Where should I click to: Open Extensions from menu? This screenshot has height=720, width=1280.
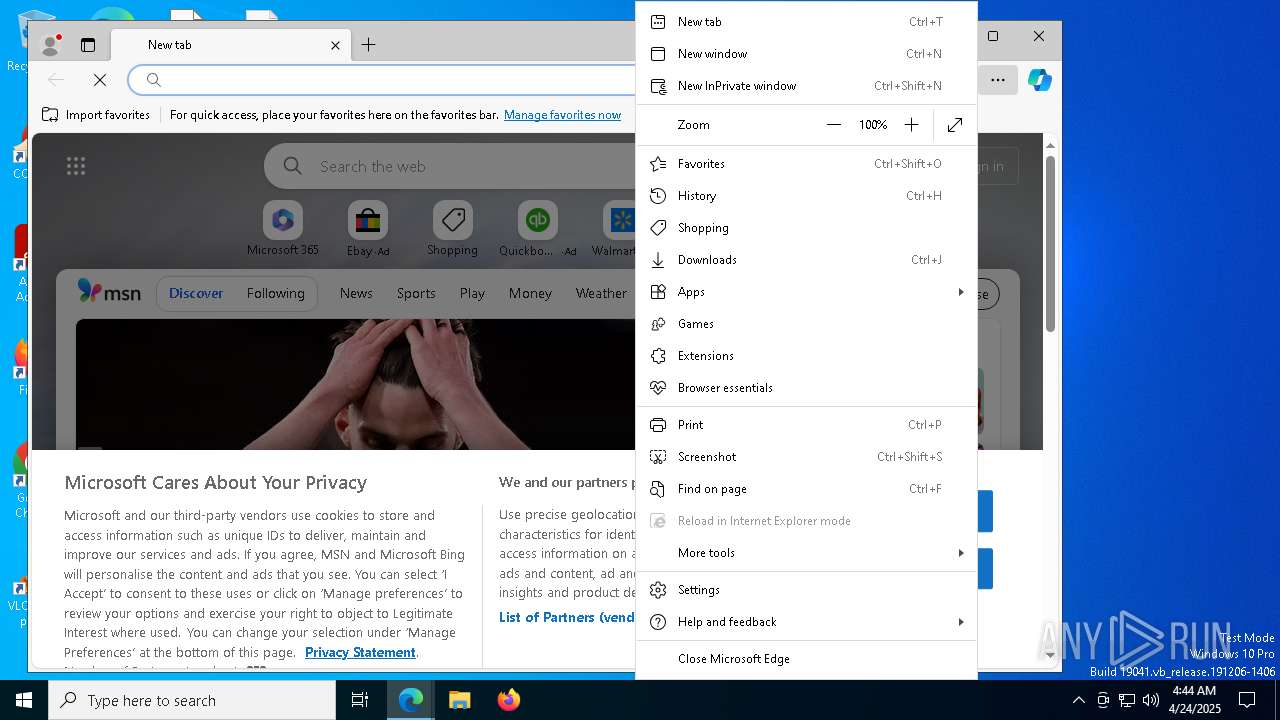coord(806,356)
